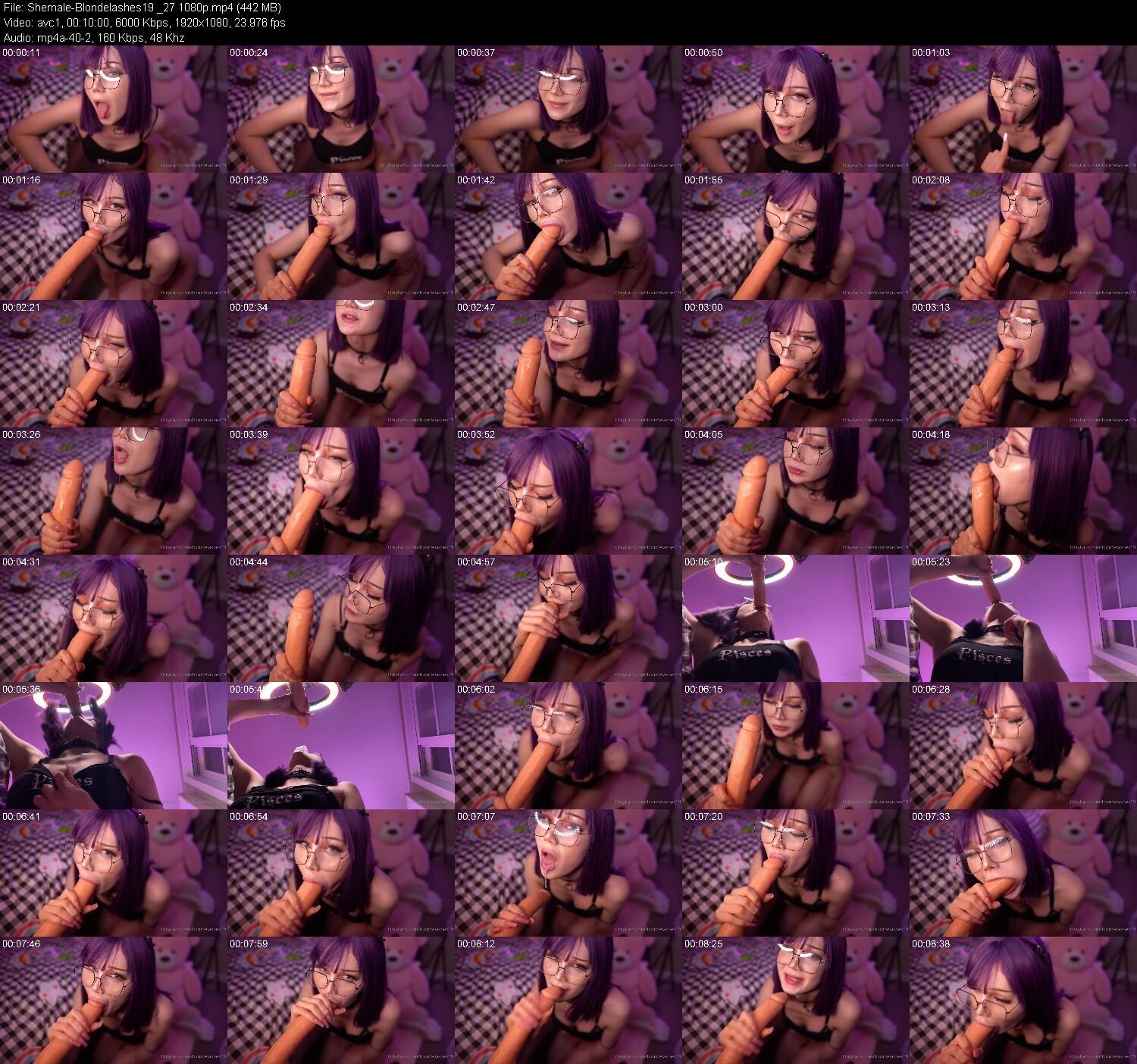Select the thumbnail stamped 00:01:03
The image size is (1137, 1064).
coord(1023,109)
